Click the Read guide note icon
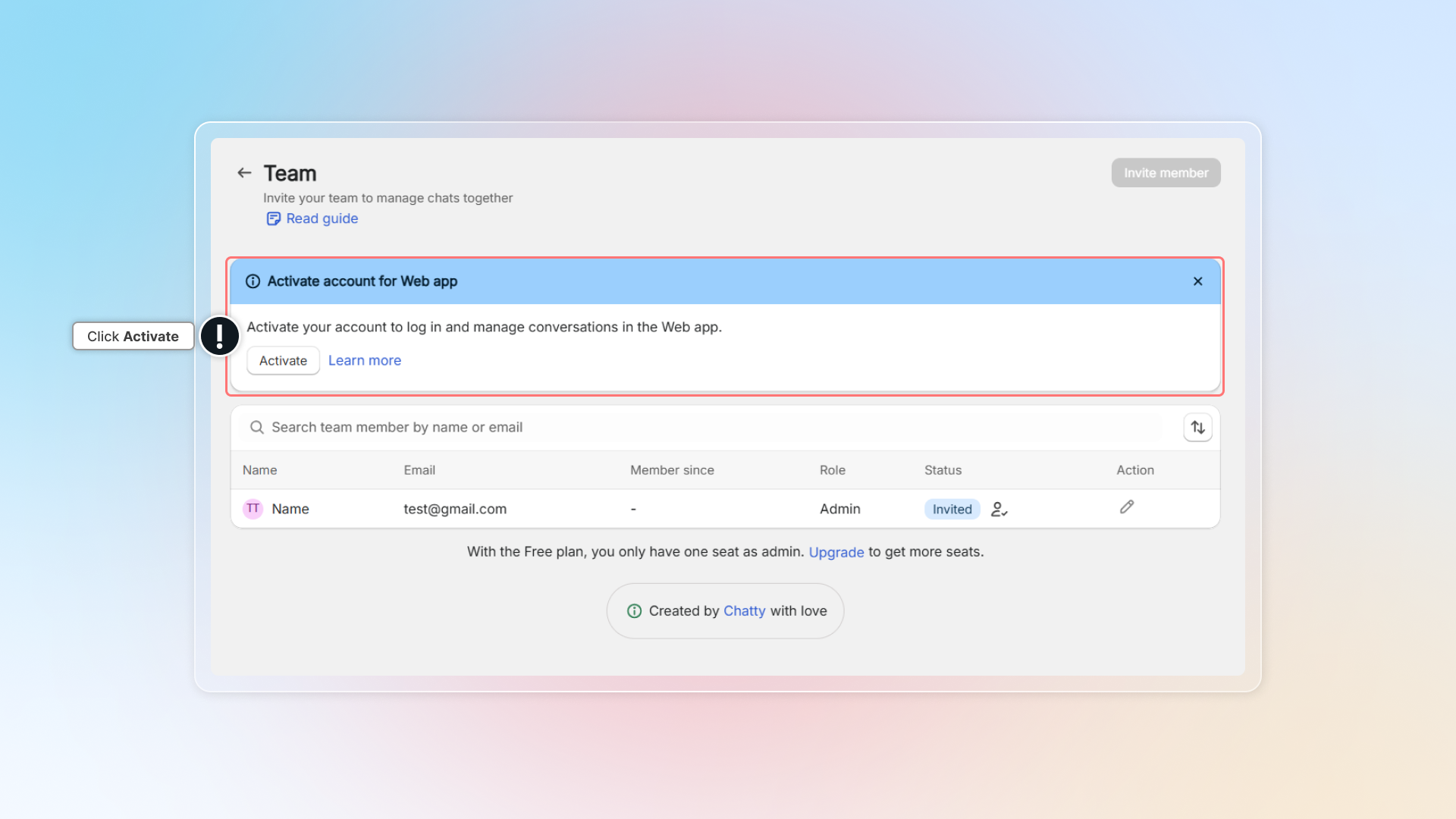 pos(273,219)
